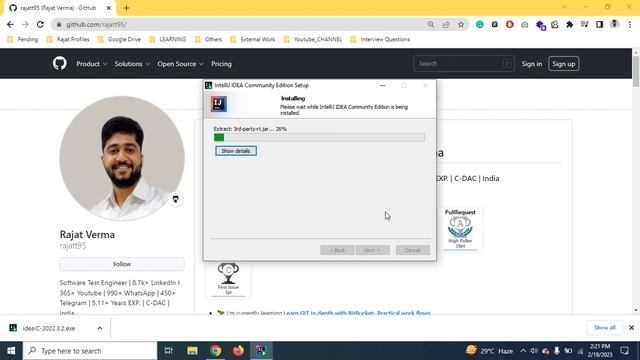Open the red Opera-style extension icon

tap(509, 24)
